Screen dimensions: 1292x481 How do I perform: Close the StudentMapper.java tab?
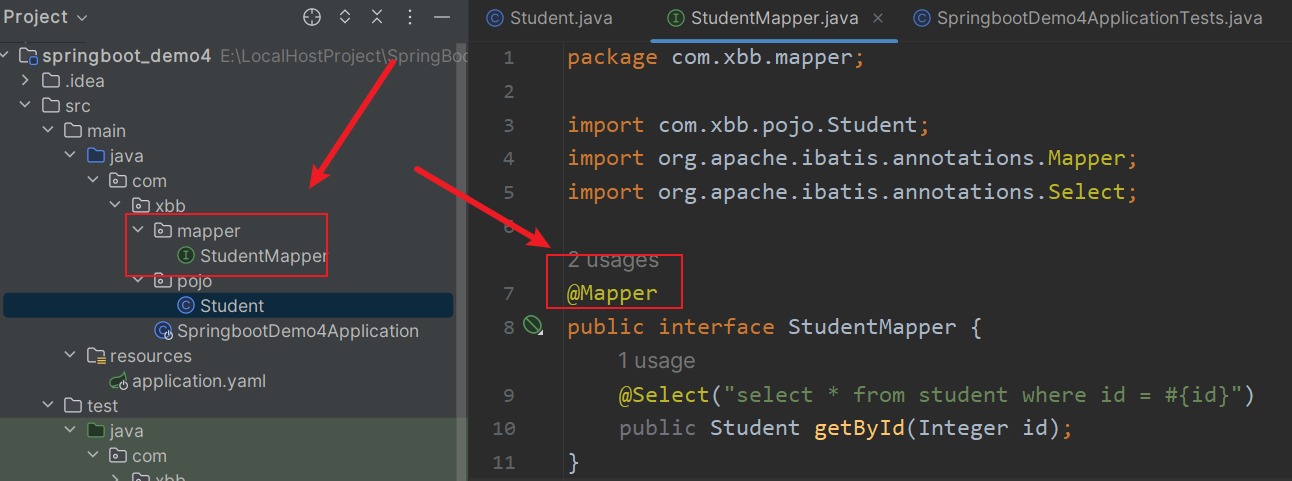coord(878,18)
